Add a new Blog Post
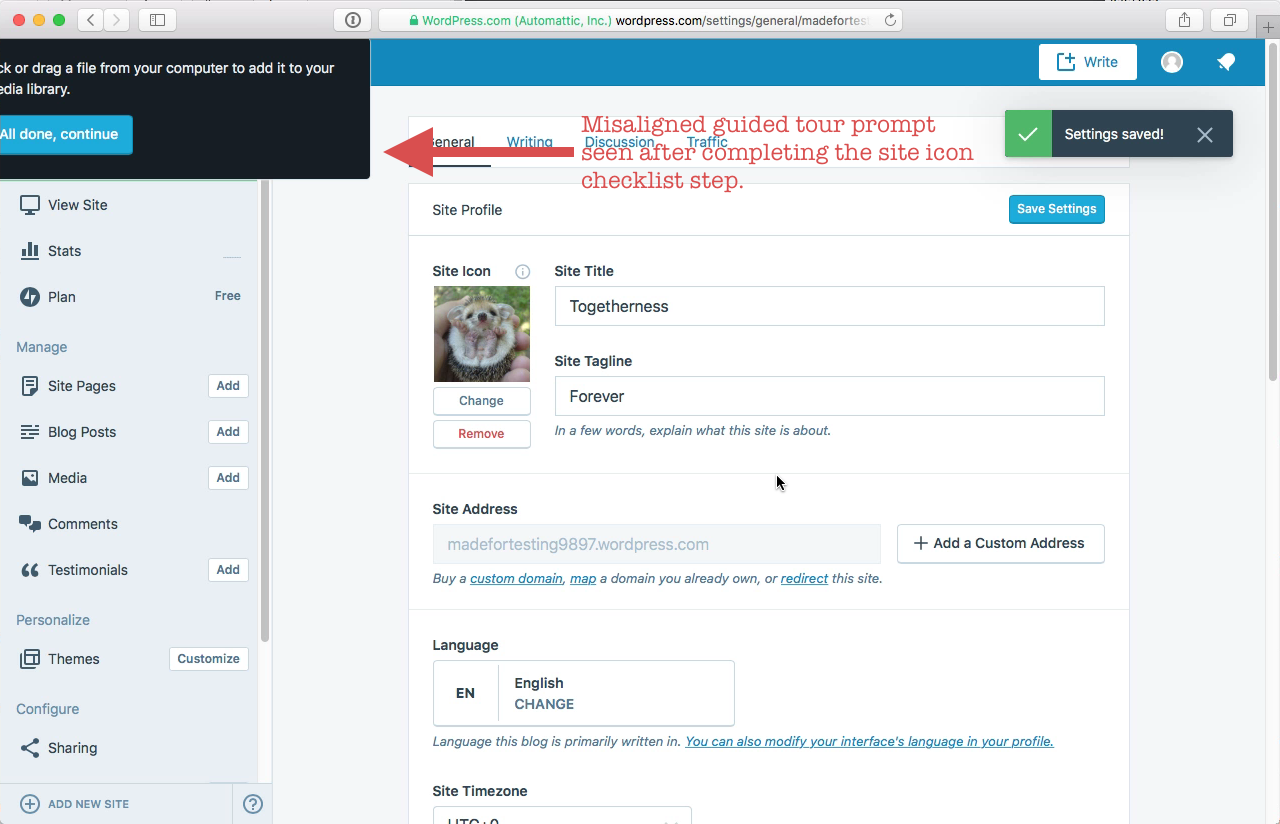This screenshot has height=824, width=1280. tap(228, 432)
